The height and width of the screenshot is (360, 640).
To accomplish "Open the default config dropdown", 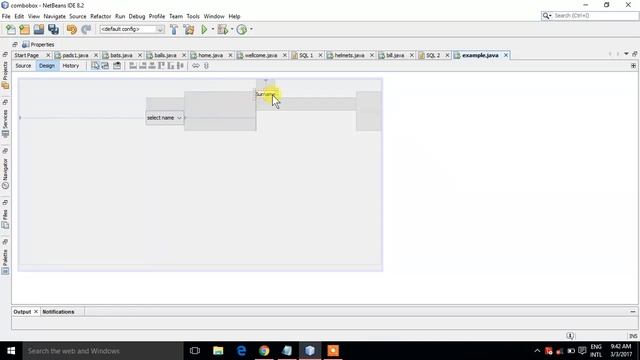I will pos(132,29).
